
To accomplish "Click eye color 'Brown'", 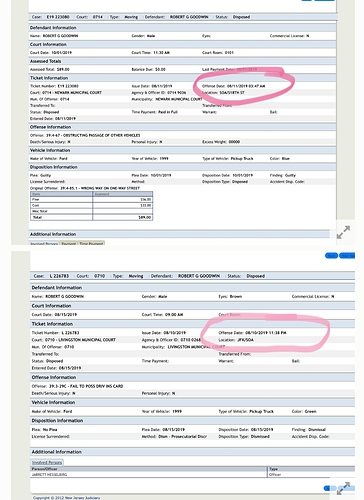I will click(236, 296).
